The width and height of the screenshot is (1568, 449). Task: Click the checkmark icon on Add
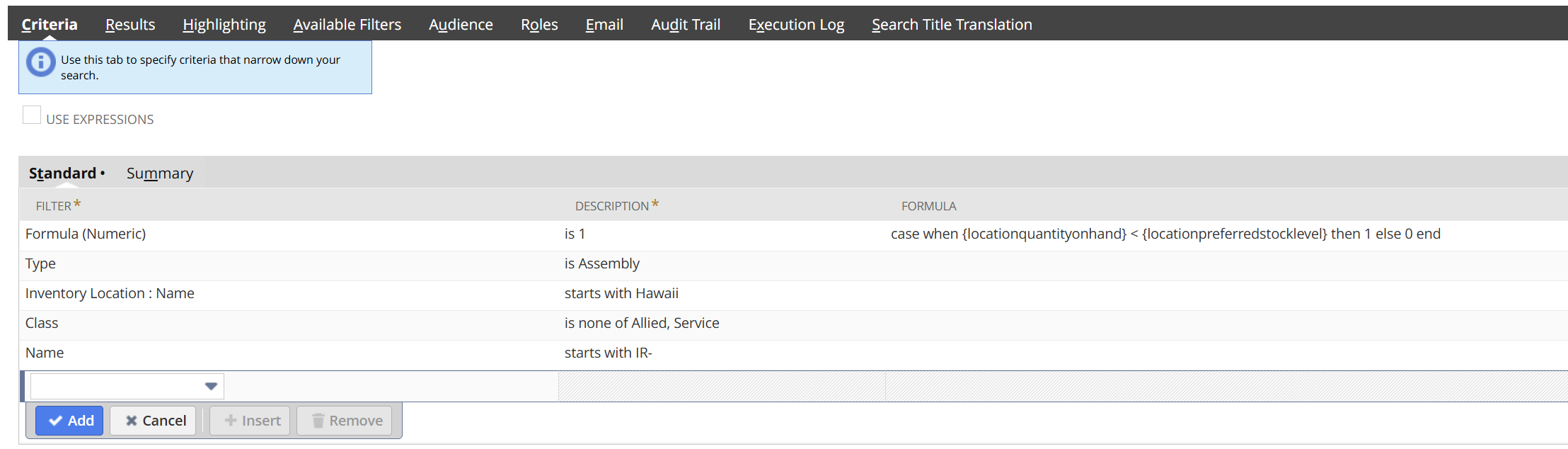(x=56, y=421)
